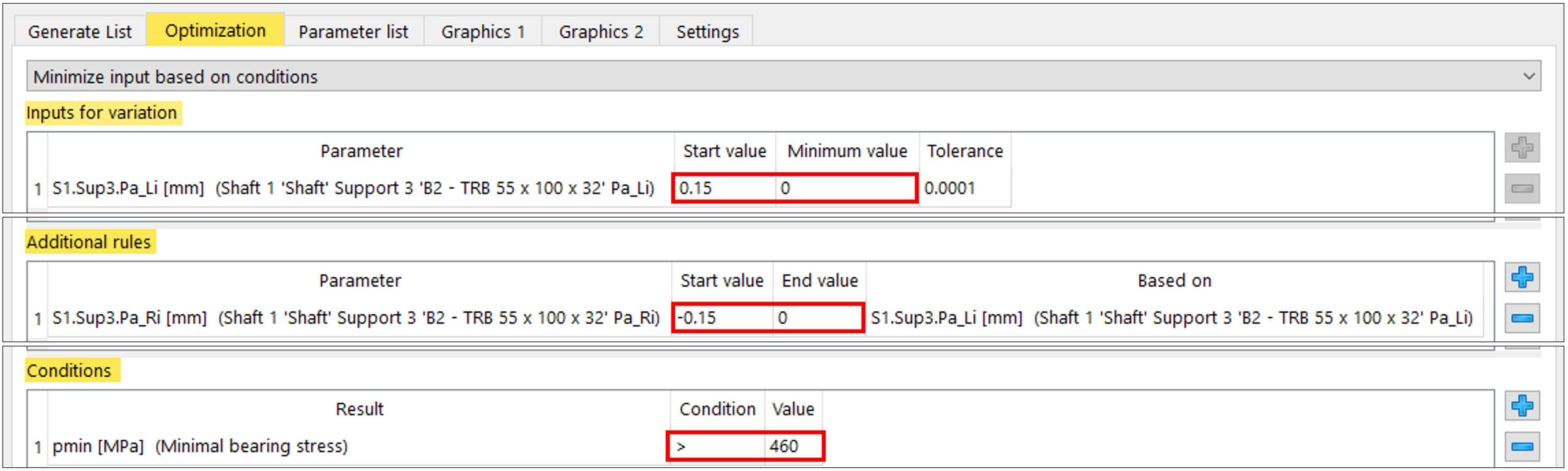Select the Graphics 2 tab
The image size is (1568, 471).
click(600, 32)
